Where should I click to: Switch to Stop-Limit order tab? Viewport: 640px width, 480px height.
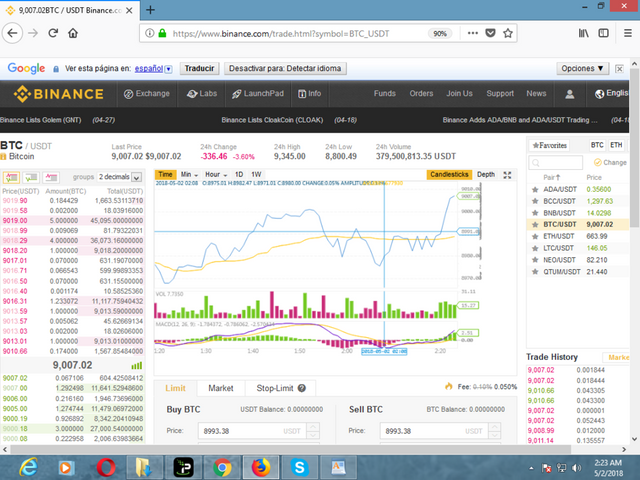pos(280,388)
